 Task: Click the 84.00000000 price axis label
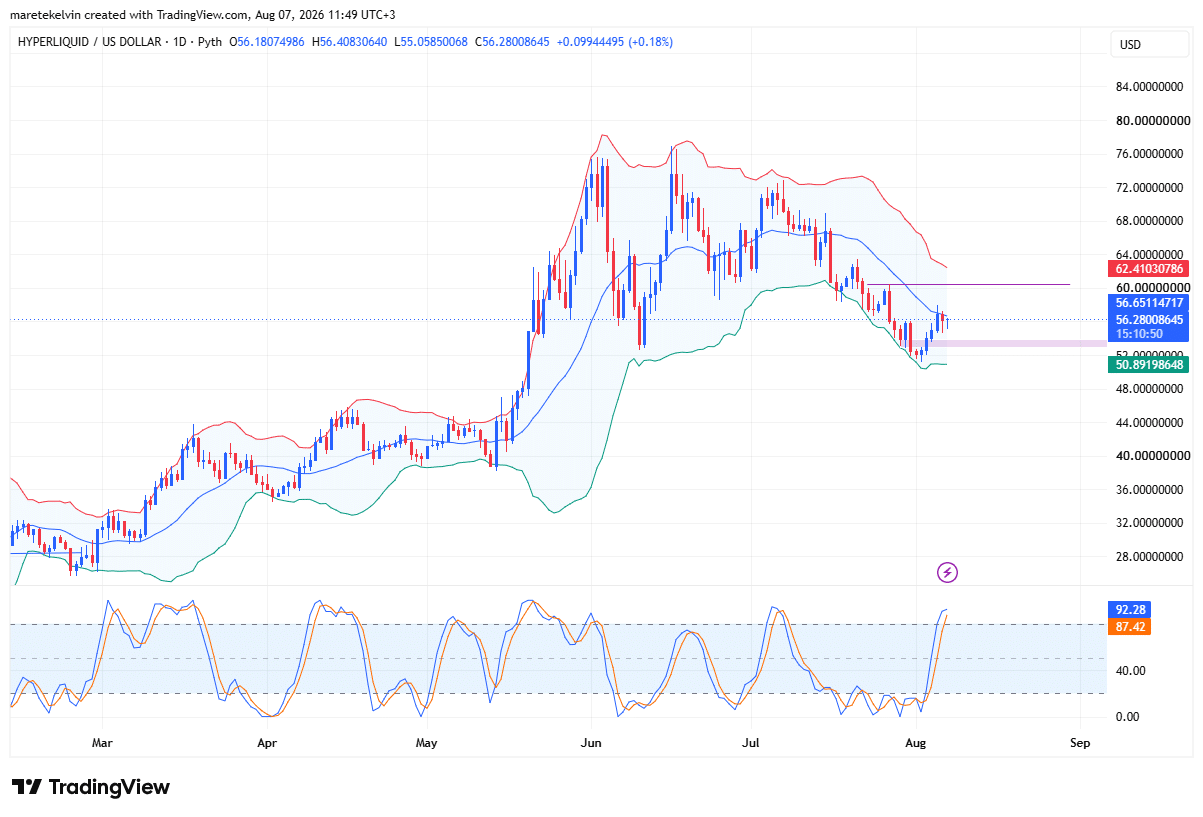[x=1150, y=87]
